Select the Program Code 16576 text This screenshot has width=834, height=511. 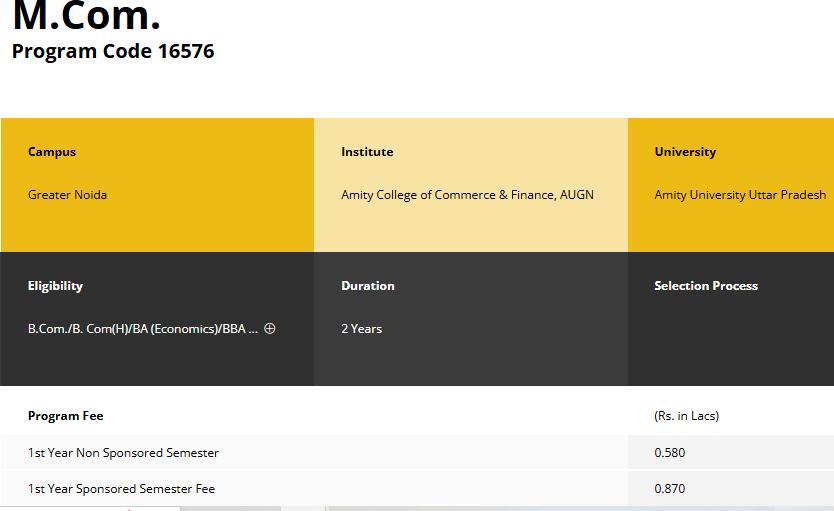(113, 51)
